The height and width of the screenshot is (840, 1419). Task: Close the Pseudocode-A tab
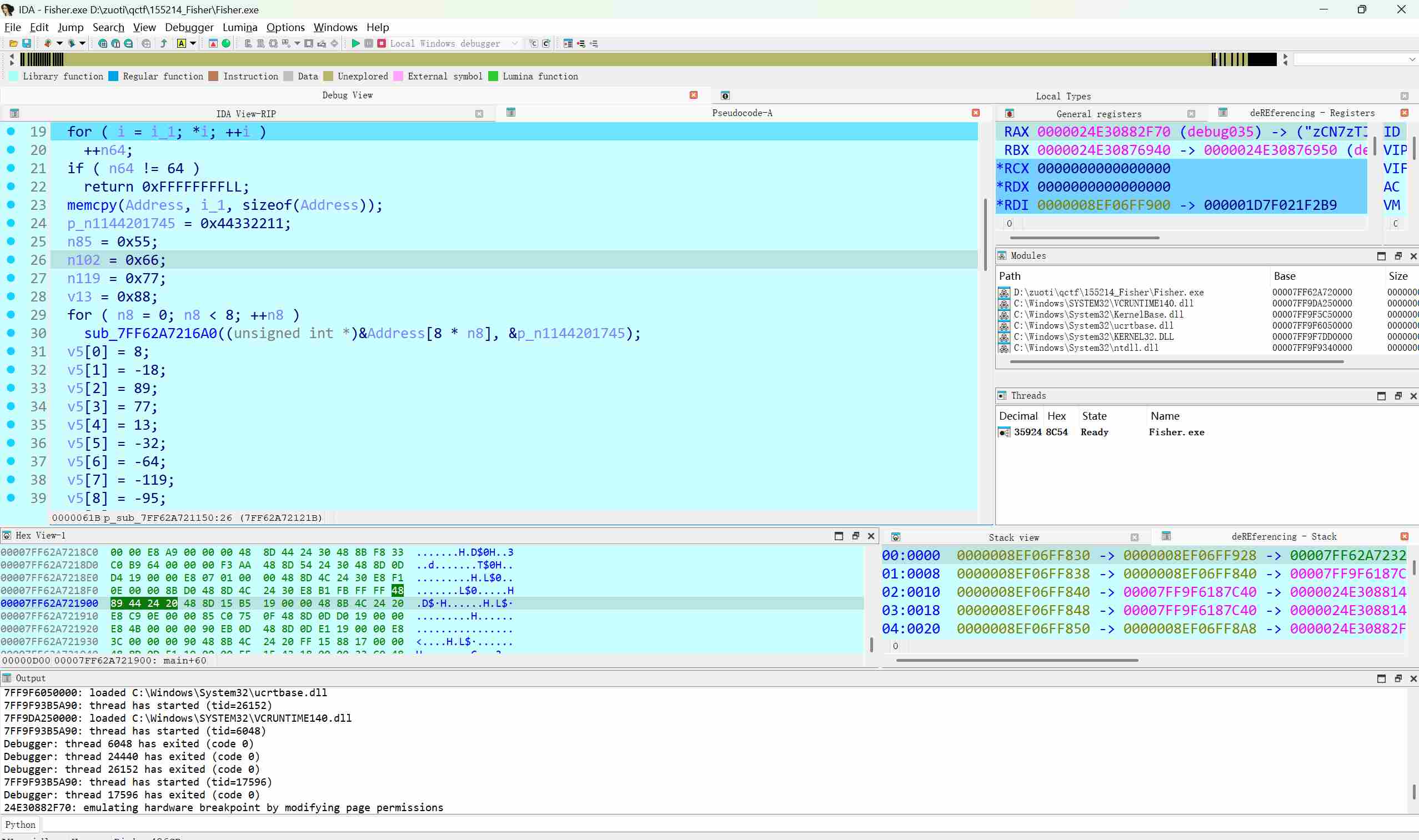pos(976,113)
